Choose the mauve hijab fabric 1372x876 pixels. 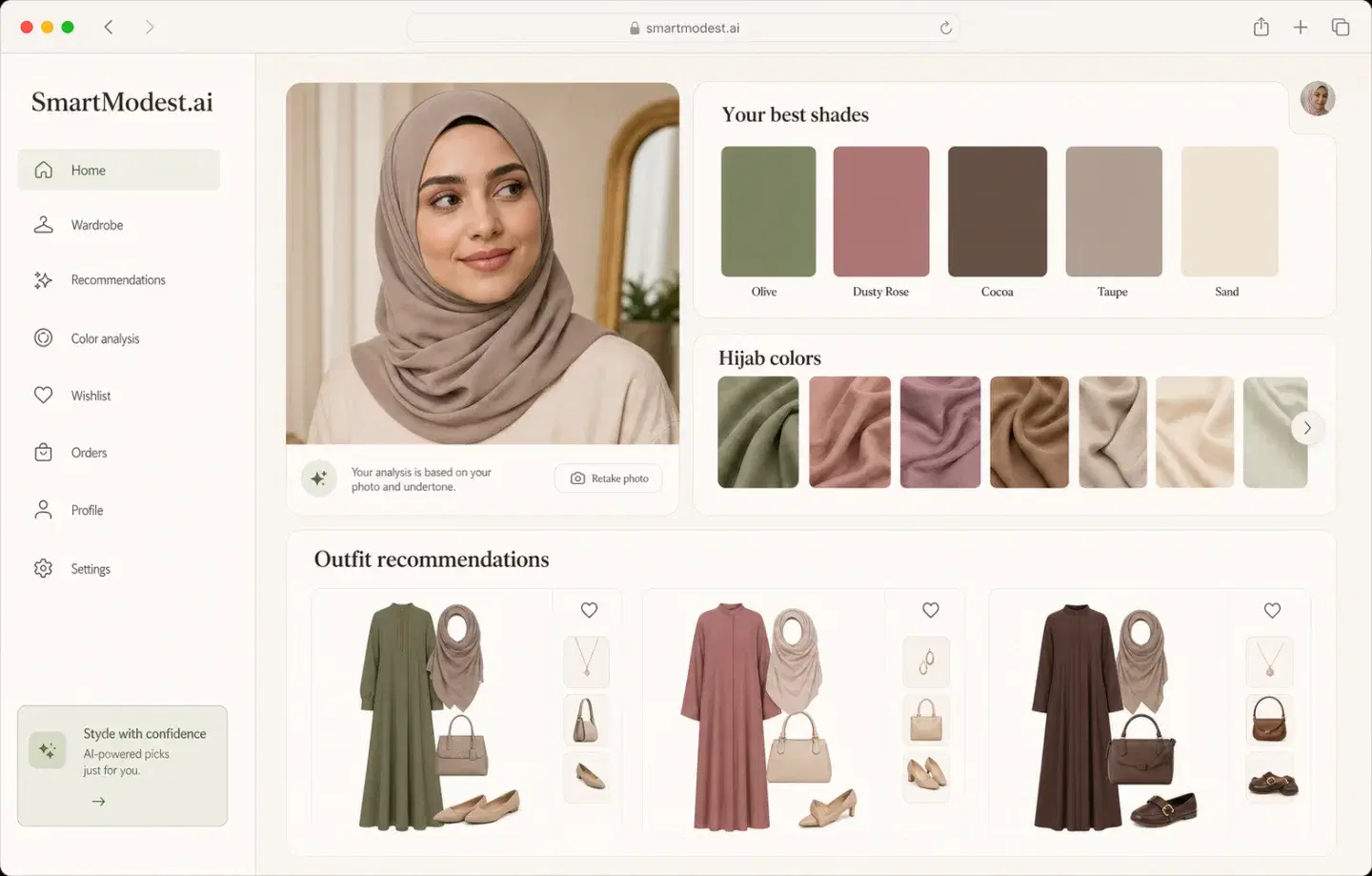click(x=940, y=432)
